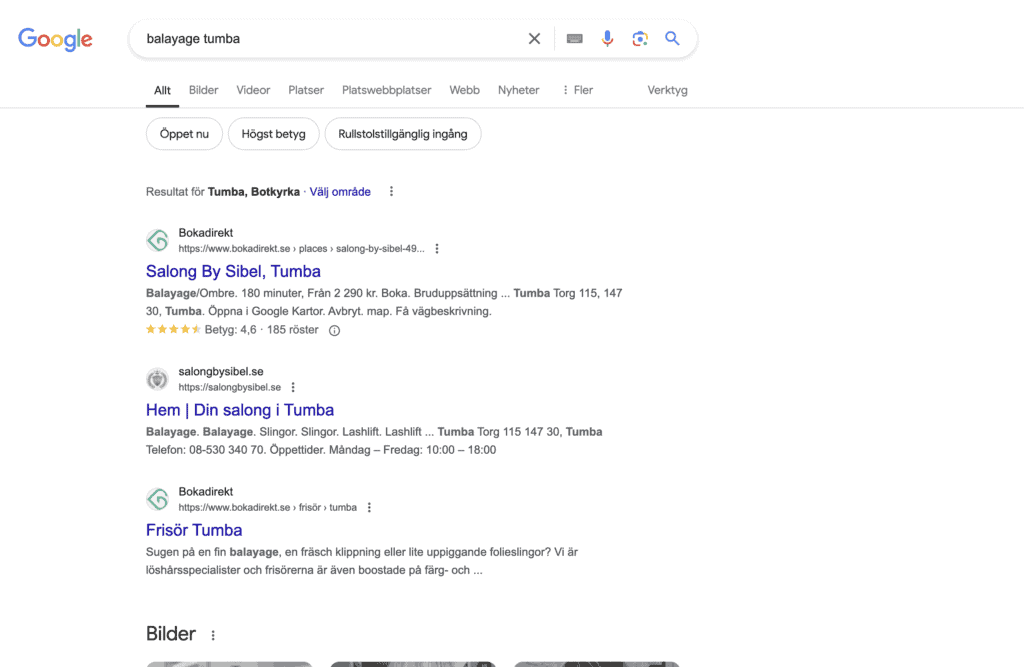This screenshot has height=667, width=1024.
Task: Open the Verktyg search tools
Action: point(667,90)
